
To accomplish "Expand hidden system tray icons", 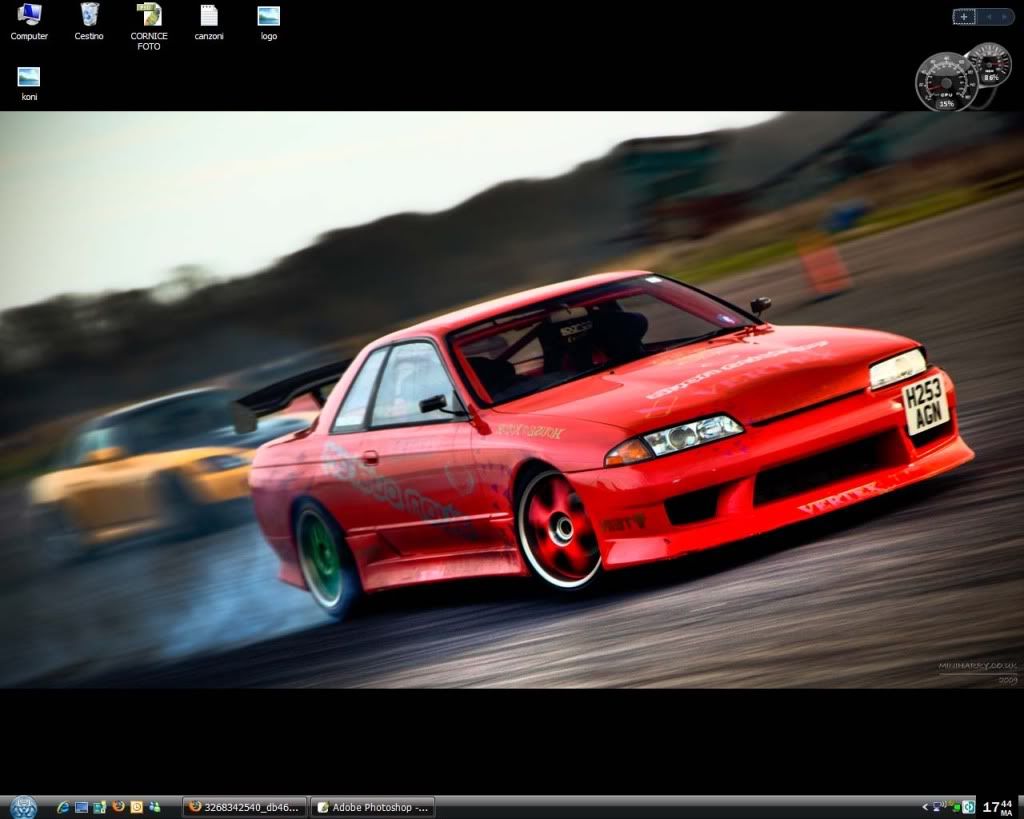I will 924,807.
